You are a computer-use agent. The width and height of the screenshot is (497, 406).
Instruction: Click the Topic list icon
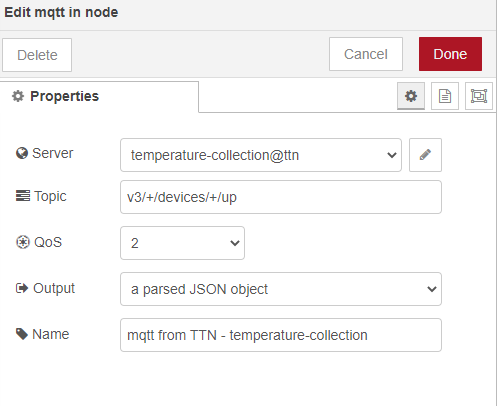23,196
